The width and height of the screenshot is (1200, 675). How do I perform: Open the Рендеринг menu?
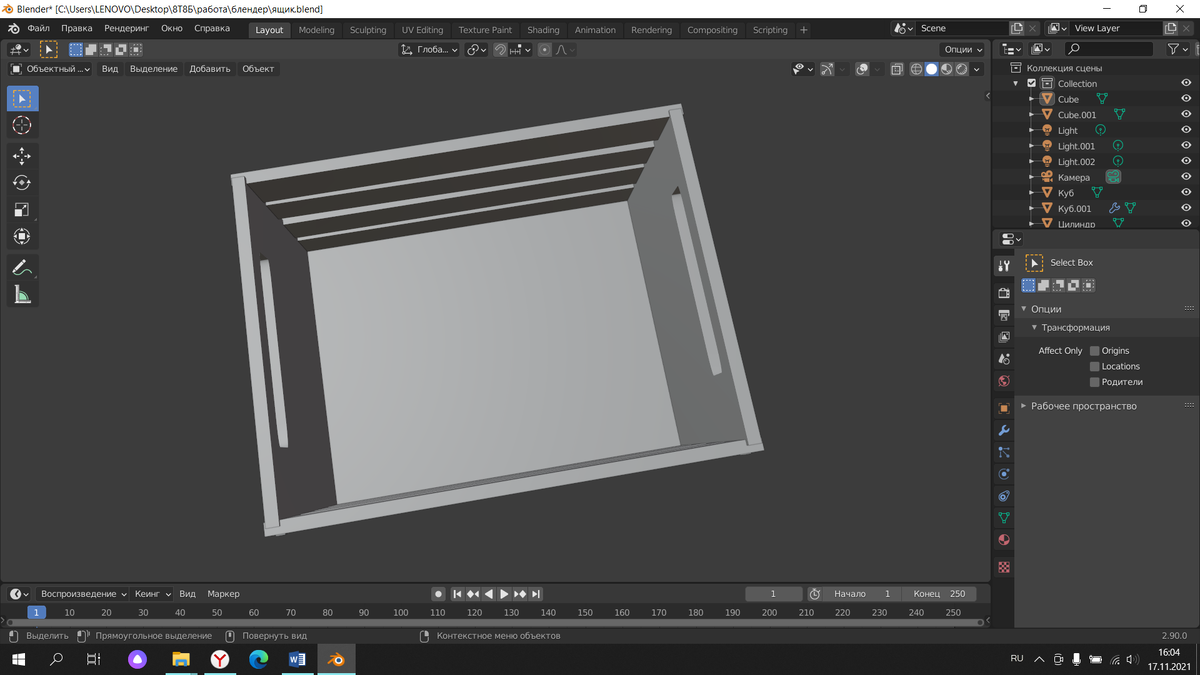[x=126, y=28]
